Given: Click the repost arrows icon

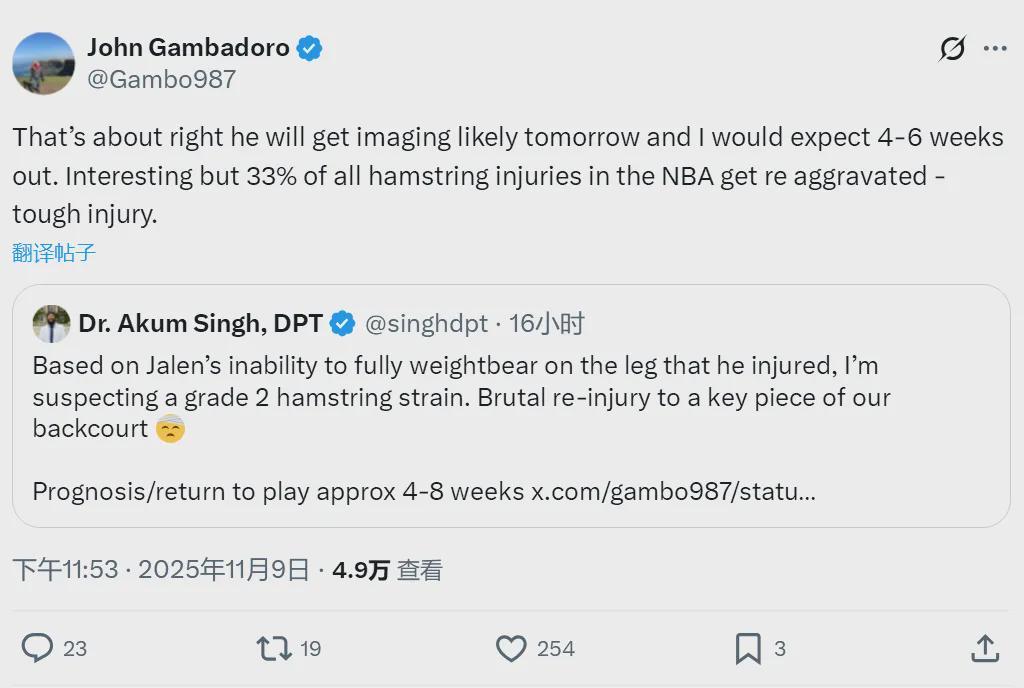Looking at the screenshot, I should click(275, 648).
